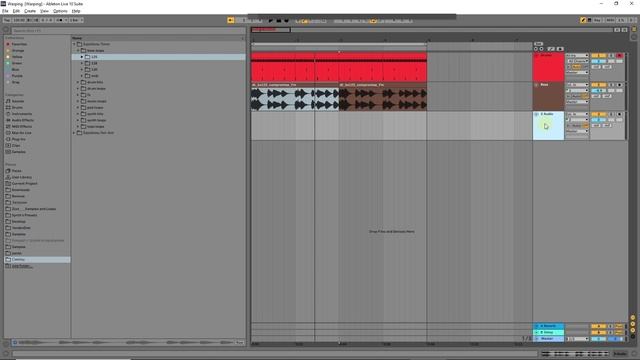The height and width of the screenshot is (360, 640).
Task: Select the Plug-ins category
Action: pos(18,139)
